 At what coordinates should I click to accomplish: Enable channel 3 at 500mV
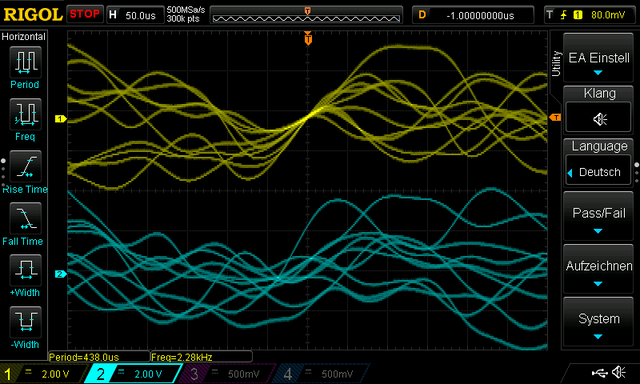(x=226, y=373)
